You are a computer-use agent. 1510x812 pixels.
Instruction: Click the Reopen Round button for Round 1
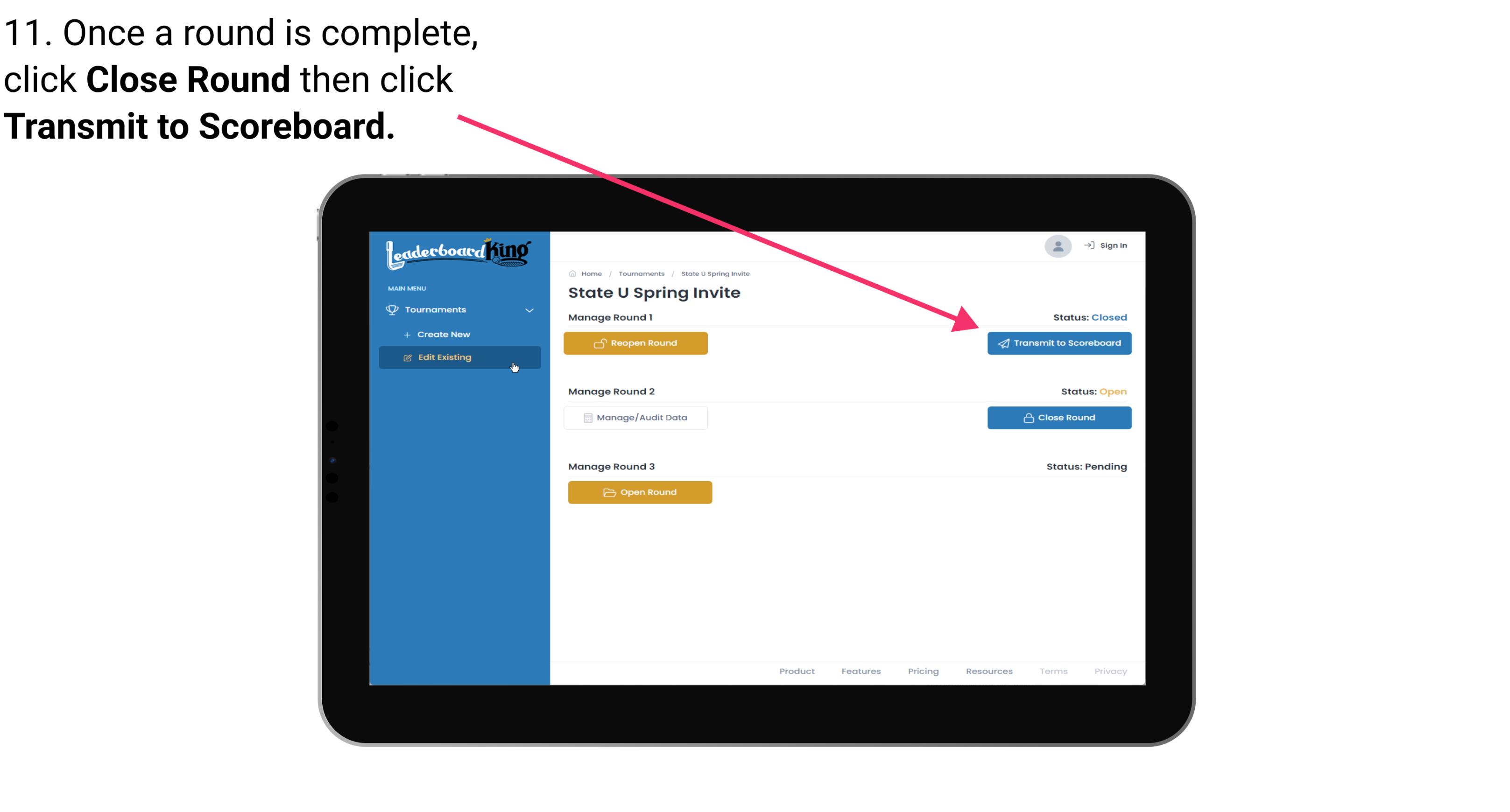[636, 343]
